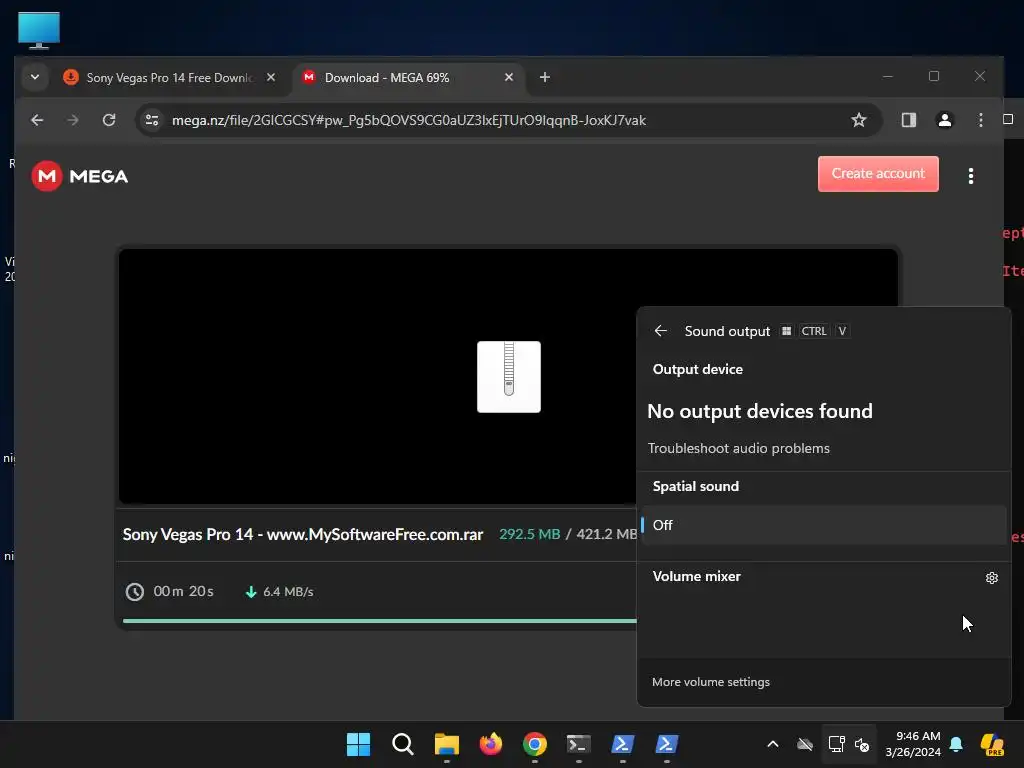Open Chrome side panel
1024x768 pixels.
pos(908,120)
